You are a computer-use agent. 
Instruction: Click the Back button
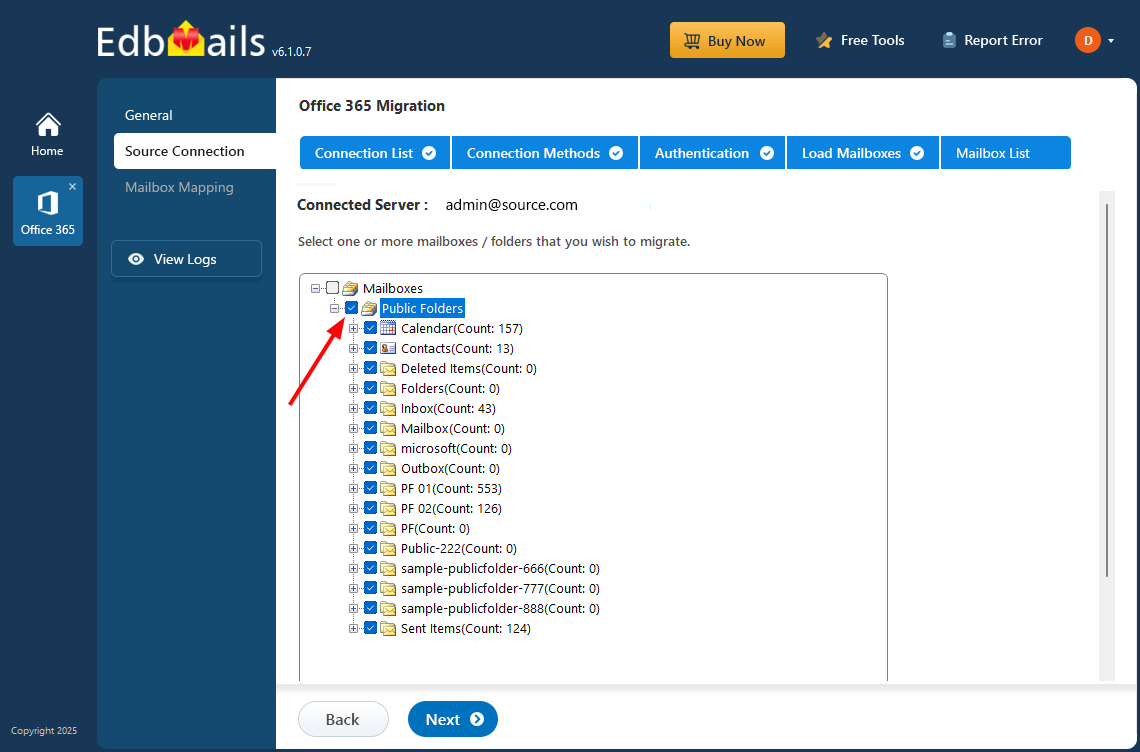(343, 719)
